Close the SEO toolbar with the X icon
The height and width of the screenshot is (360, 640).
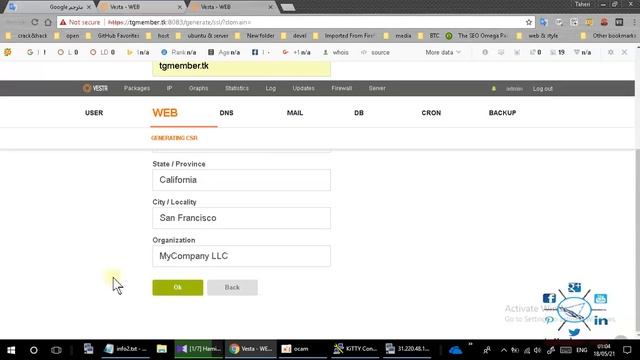click(x=624, y=52)
